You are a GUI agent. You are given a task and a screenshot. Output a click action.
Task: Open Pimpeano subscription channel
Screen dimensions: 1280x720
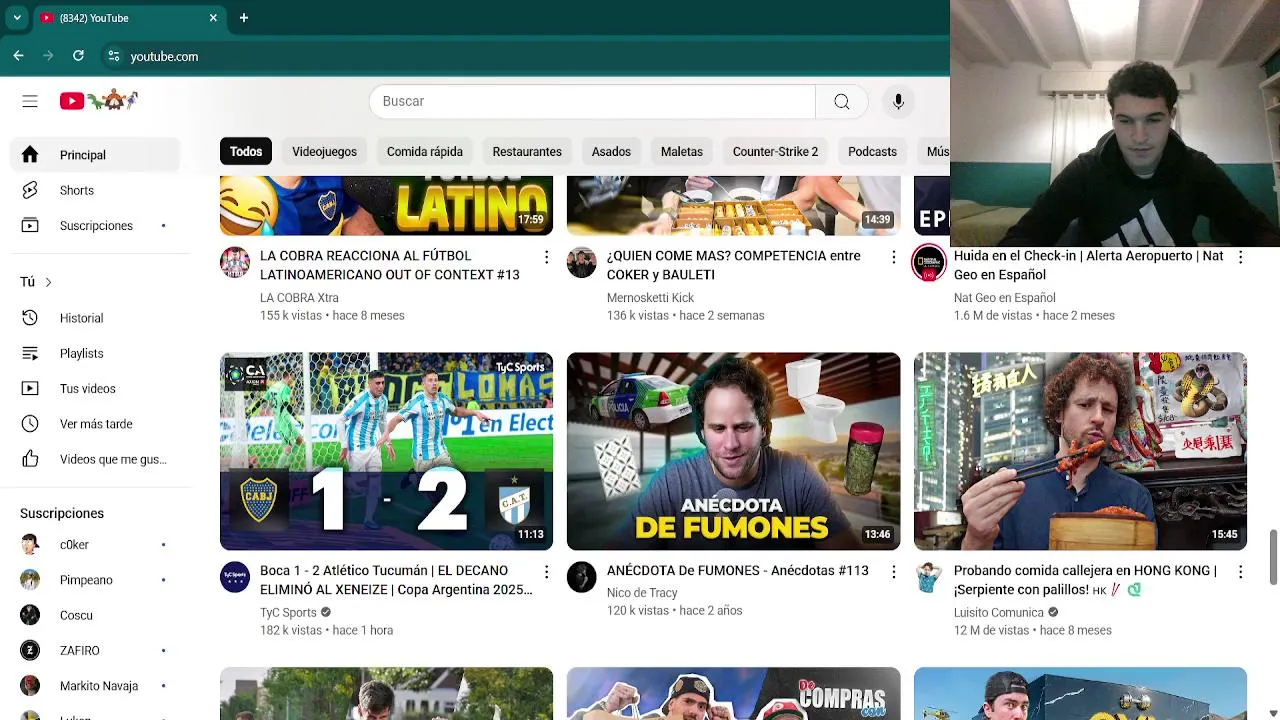pyautogui.click(x=95, y=580)
